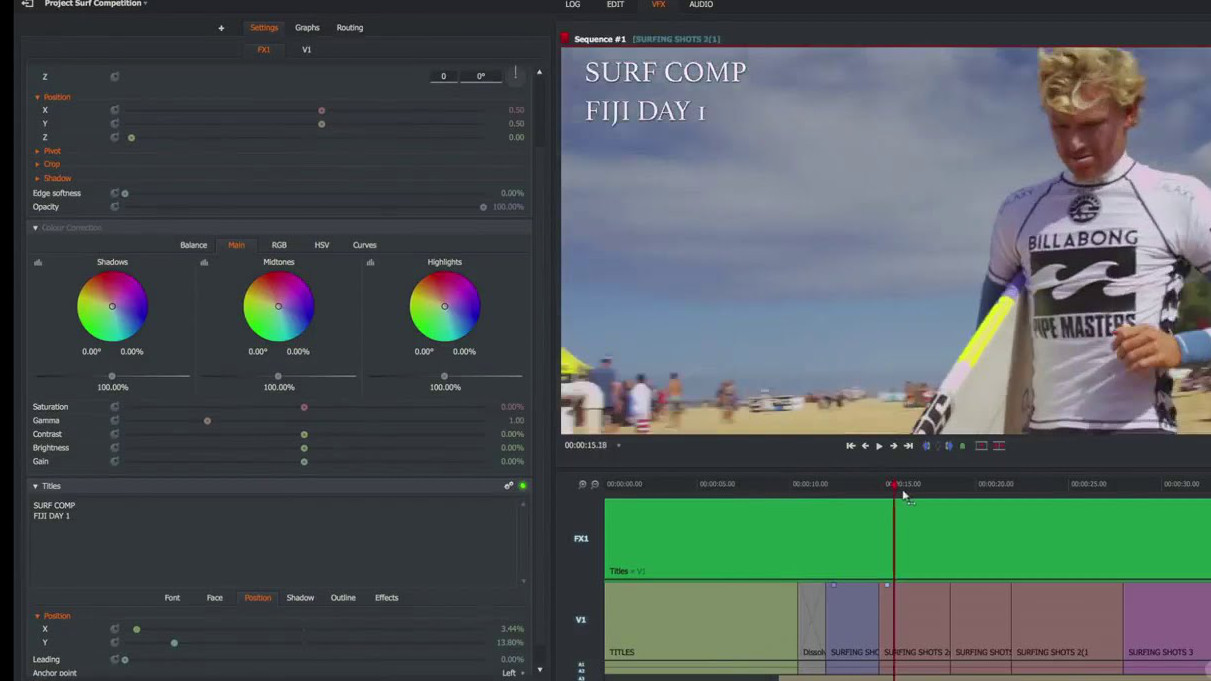Select the Outline title option
Image resolution: width=1211 pixels, height=681 pixels.
343,598
